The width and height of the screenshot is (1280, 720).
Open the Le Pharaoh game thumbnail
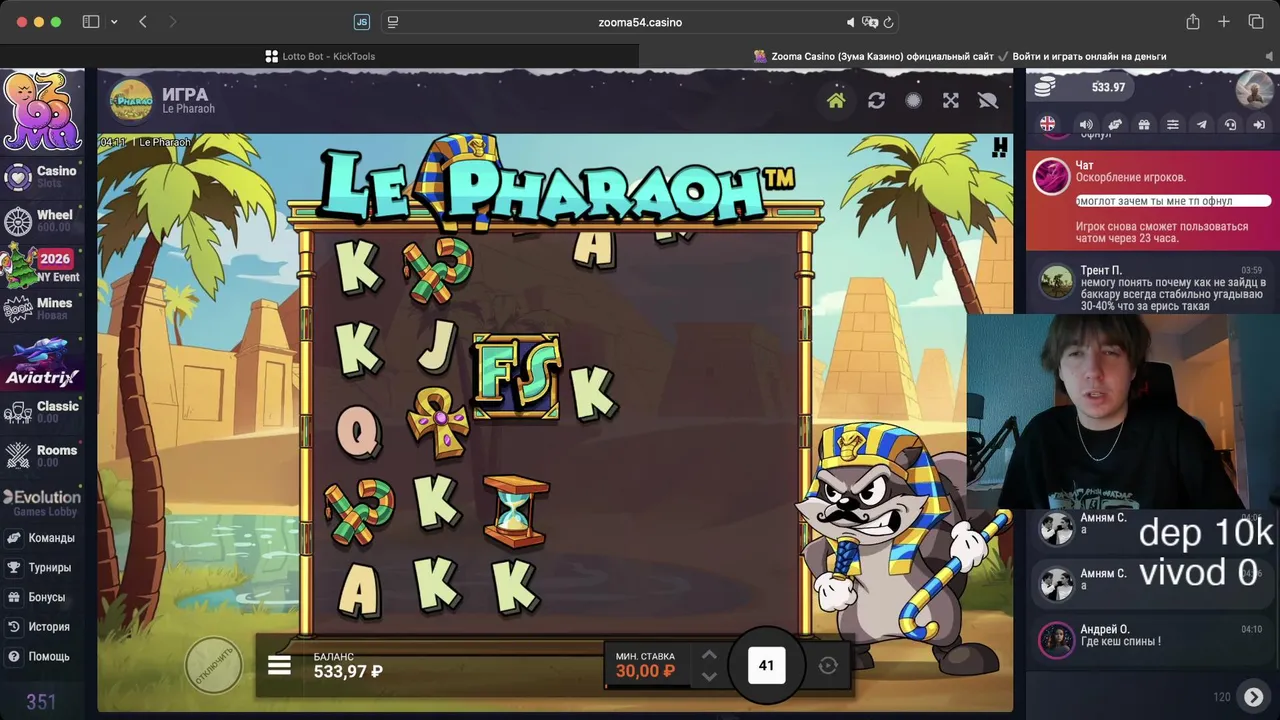pos(131,100)
